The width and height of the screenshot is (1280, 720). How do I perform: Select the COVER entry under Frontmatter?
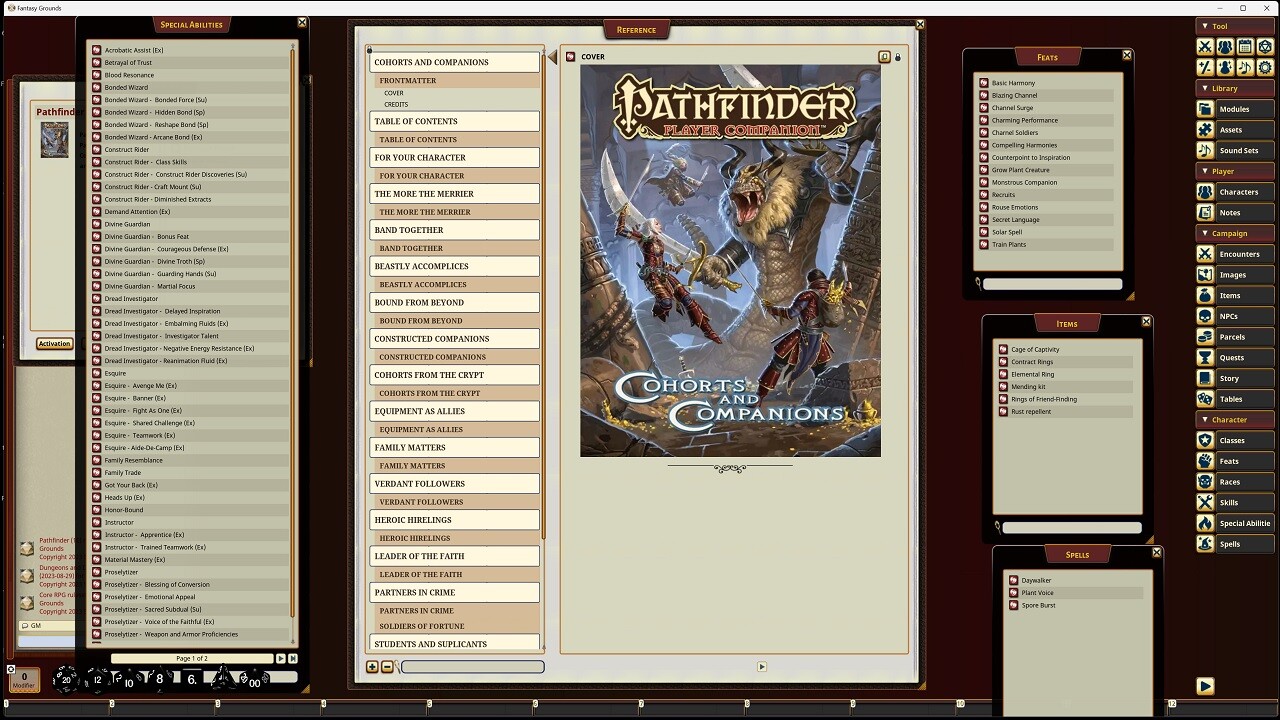(x=394, y=93)
